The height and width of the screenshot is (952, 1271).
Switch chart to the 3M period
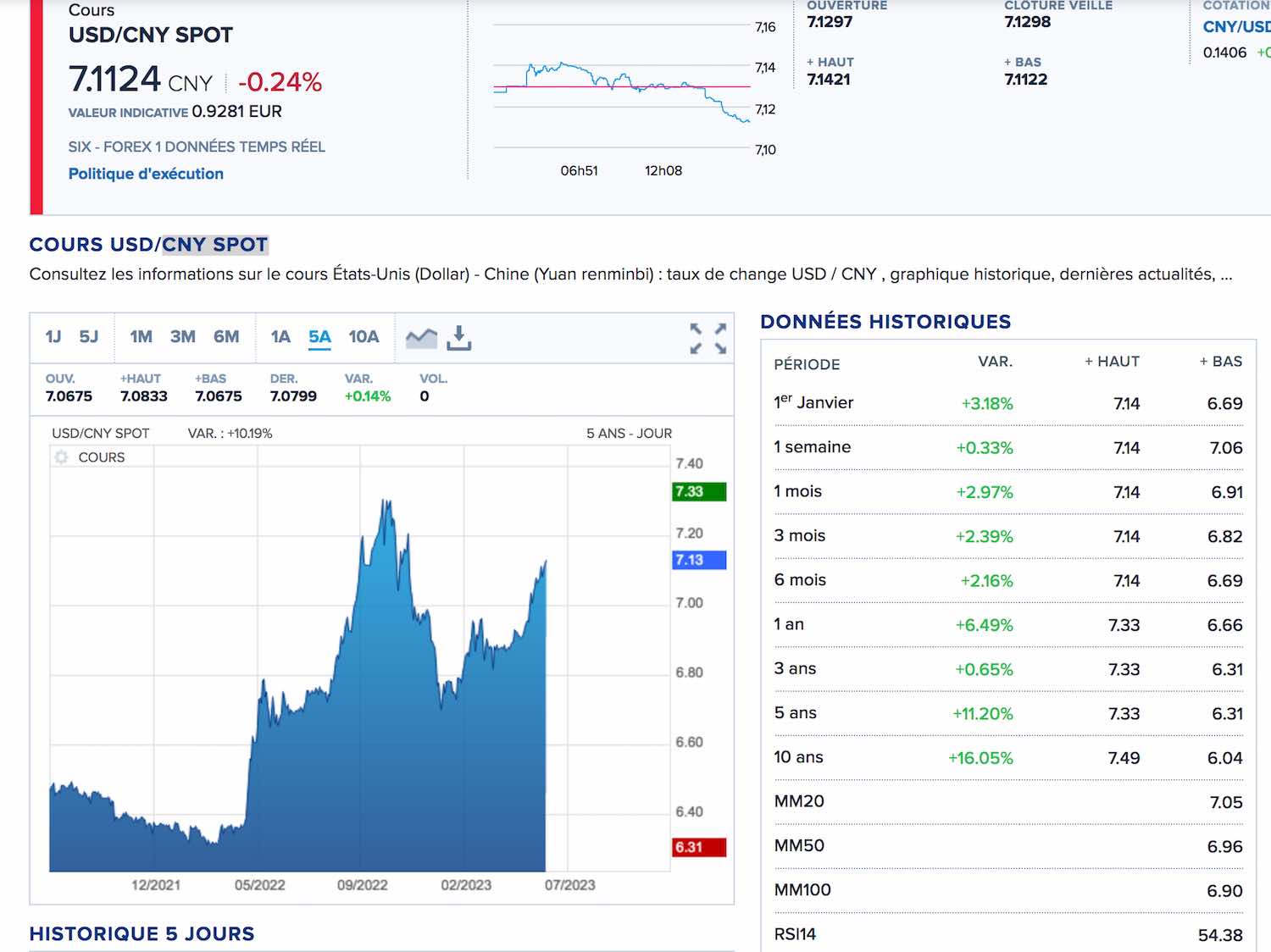pyautogui.click(x=182, y=337)
